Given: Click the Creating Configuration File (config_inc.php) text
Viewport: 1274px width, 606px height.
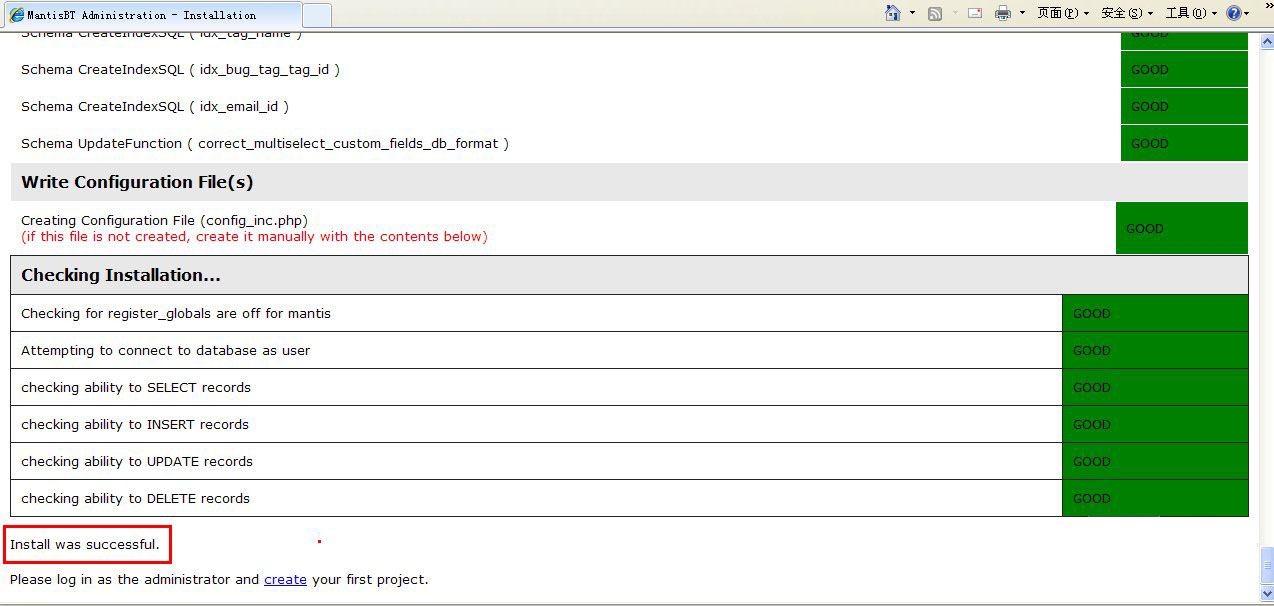Looking at the screenshot, I should 164,220.
